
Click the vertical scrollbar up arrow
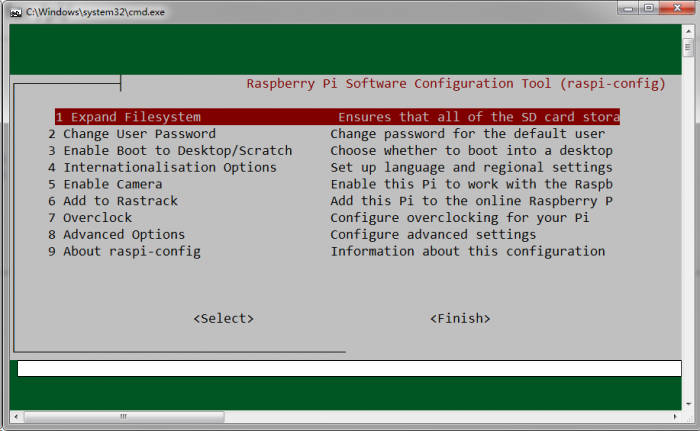click(x=688, y=31)
